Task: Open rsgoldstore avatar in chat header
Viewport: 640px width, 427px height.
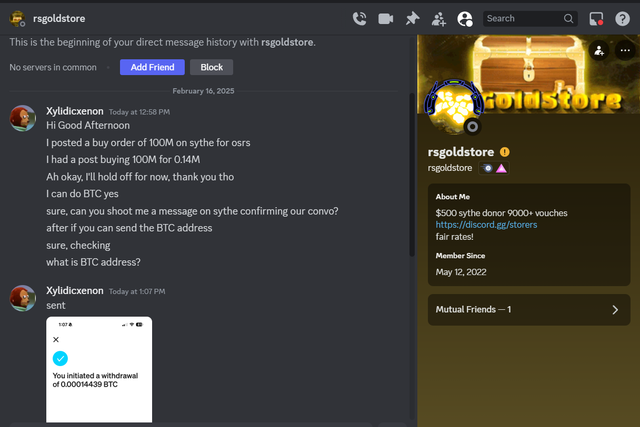Action: (17, 19)
